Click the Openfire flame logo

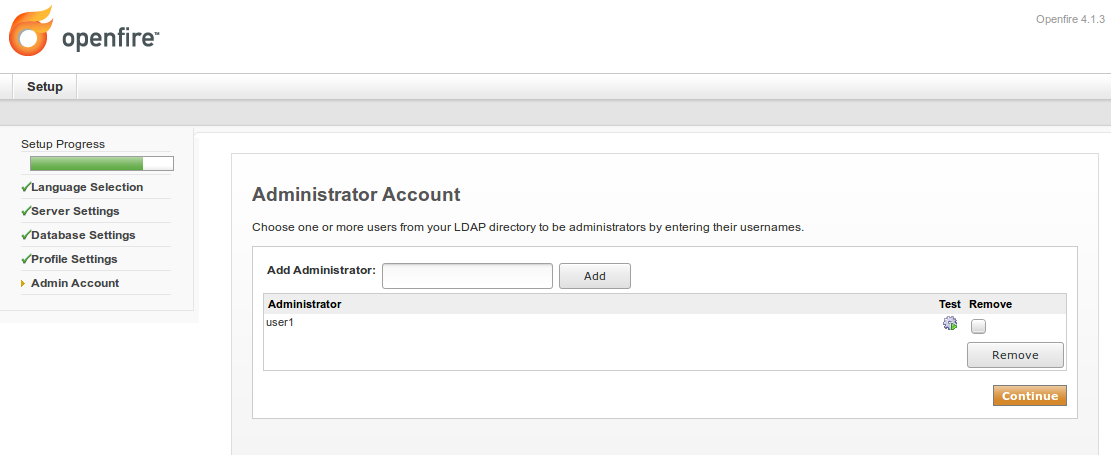30,30
